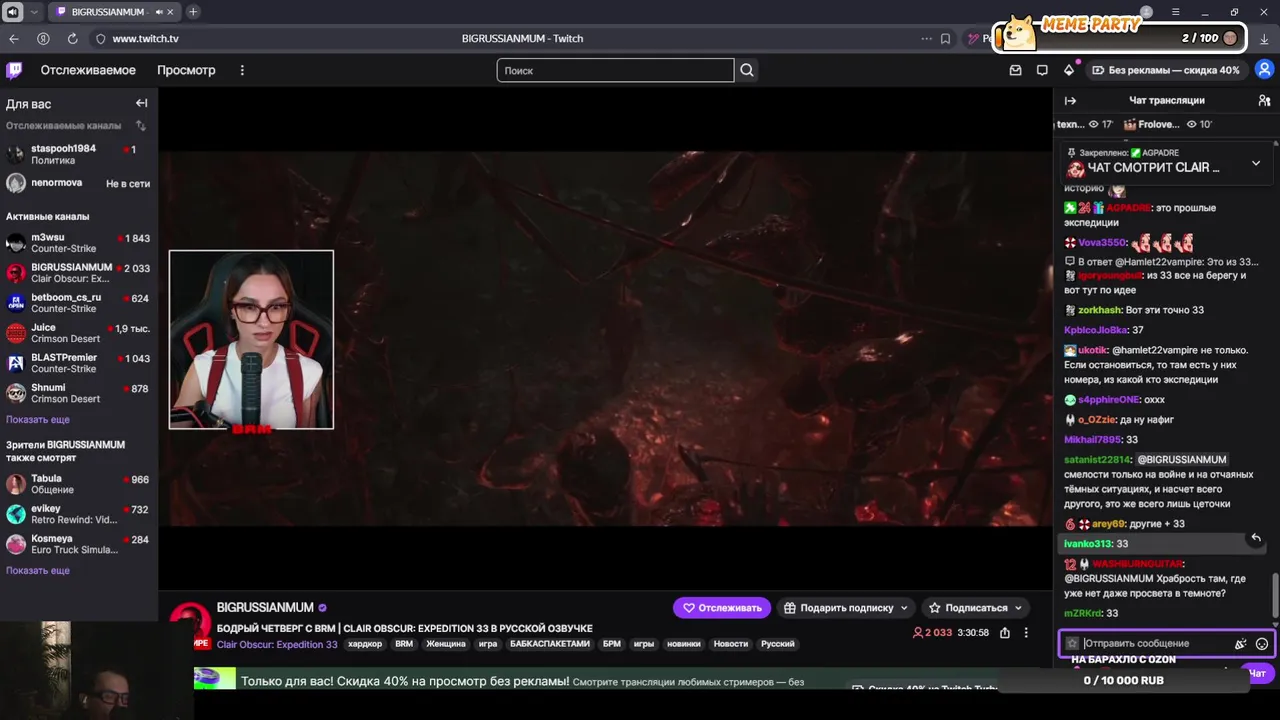Focus the Поиск search field

(615, 70)
